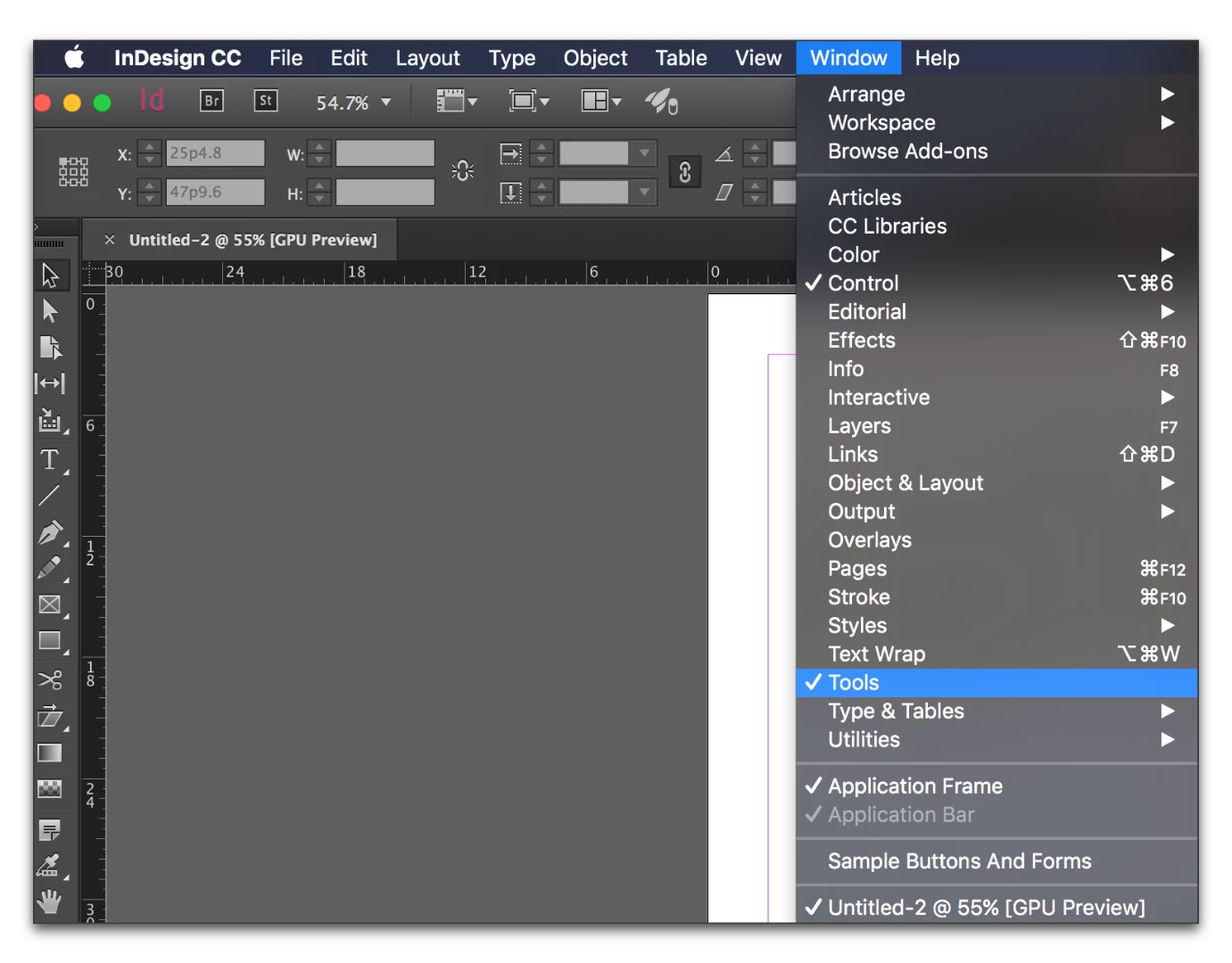
Task: Expand the Output submenu
Action: coord(996,512)
